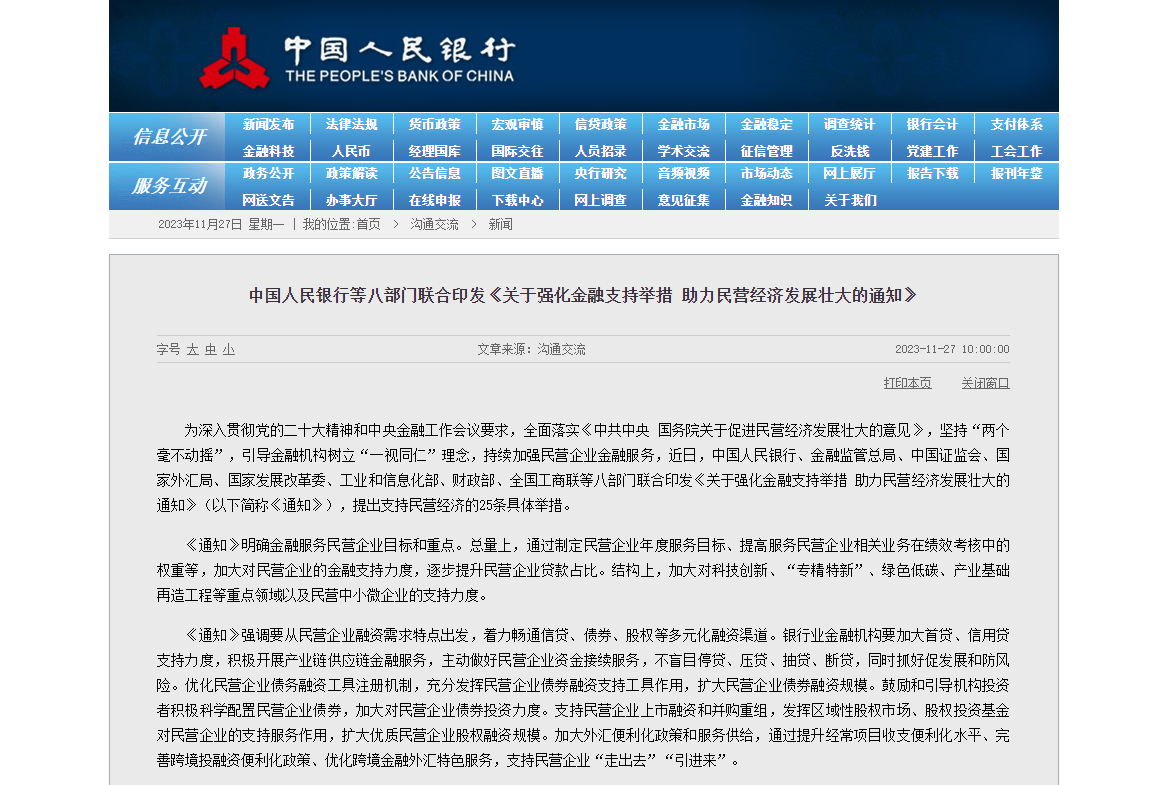The width and height of the screenshot is (1168, 785).
Task: Go to 公告信息 section
Action: tap(434, 174)
